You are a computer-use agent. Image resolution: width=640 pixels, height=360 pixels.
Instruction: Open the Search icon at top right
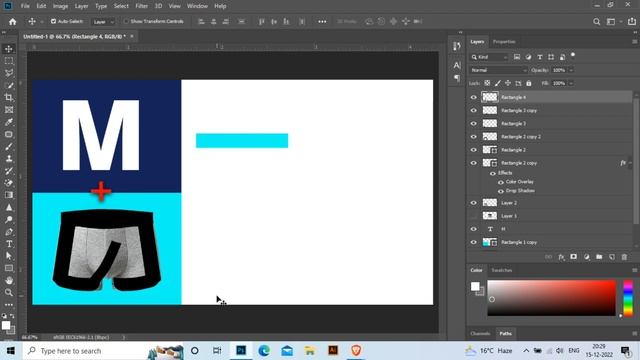[596, 22]
